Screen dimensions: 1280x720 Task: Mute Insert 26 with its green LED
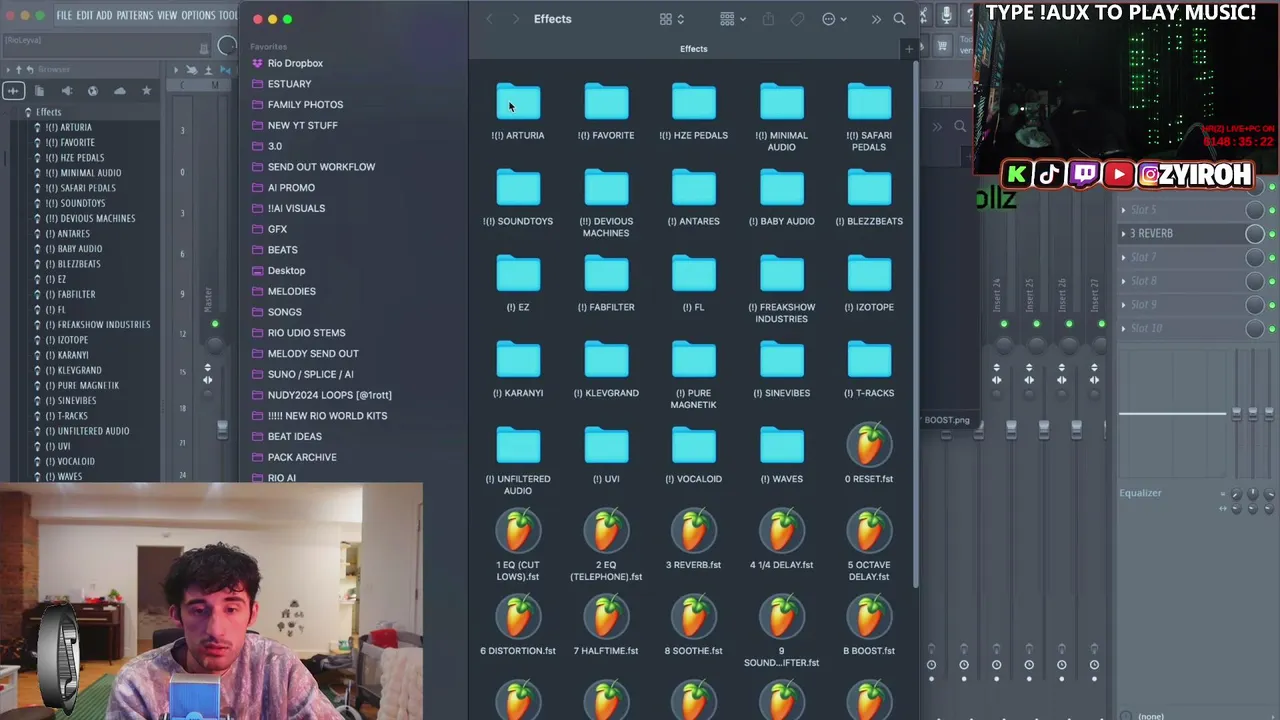point(1069,324)
